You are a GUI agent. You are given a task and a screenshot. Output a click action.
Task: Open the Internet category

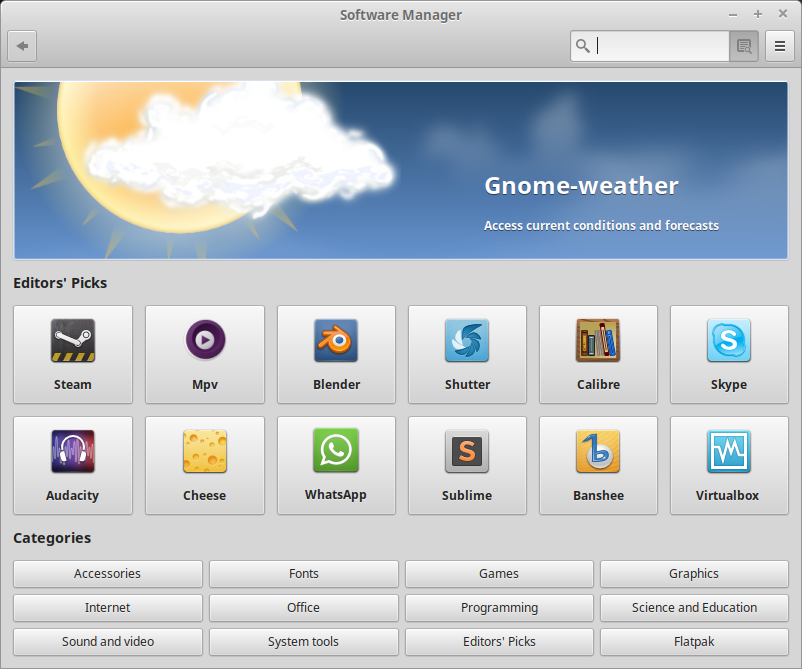pos(108,608)
